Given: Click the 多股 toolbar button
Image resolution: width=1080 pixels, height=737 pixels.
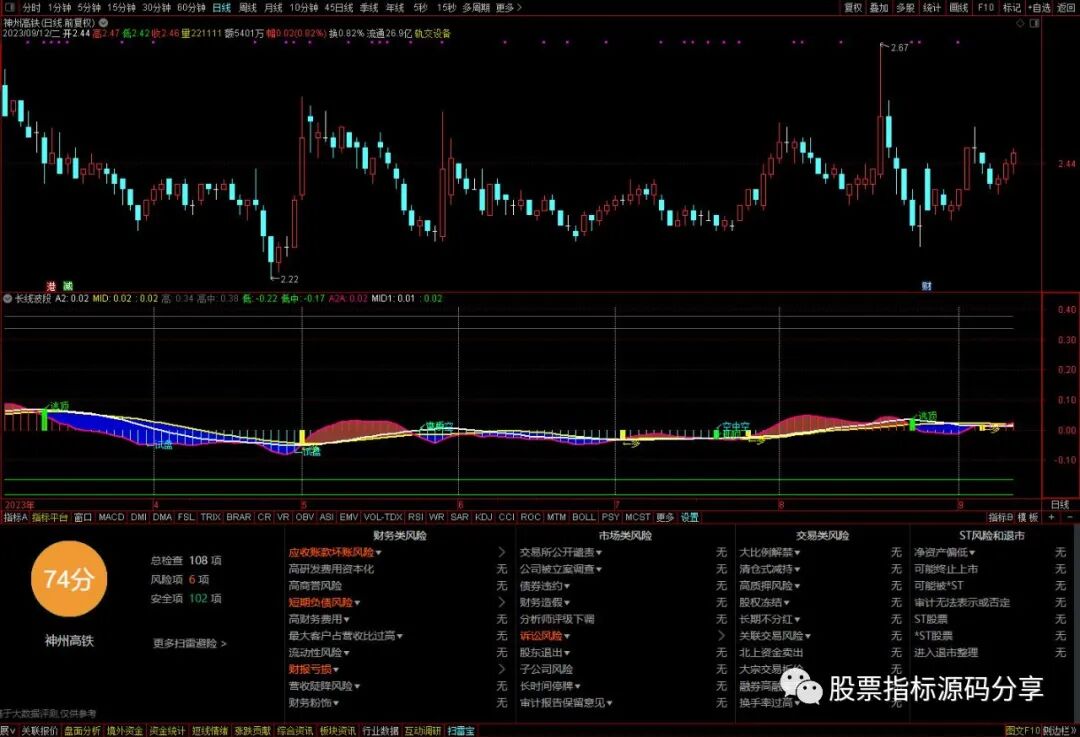Looking at the screenshot, I should pos(906,8).
